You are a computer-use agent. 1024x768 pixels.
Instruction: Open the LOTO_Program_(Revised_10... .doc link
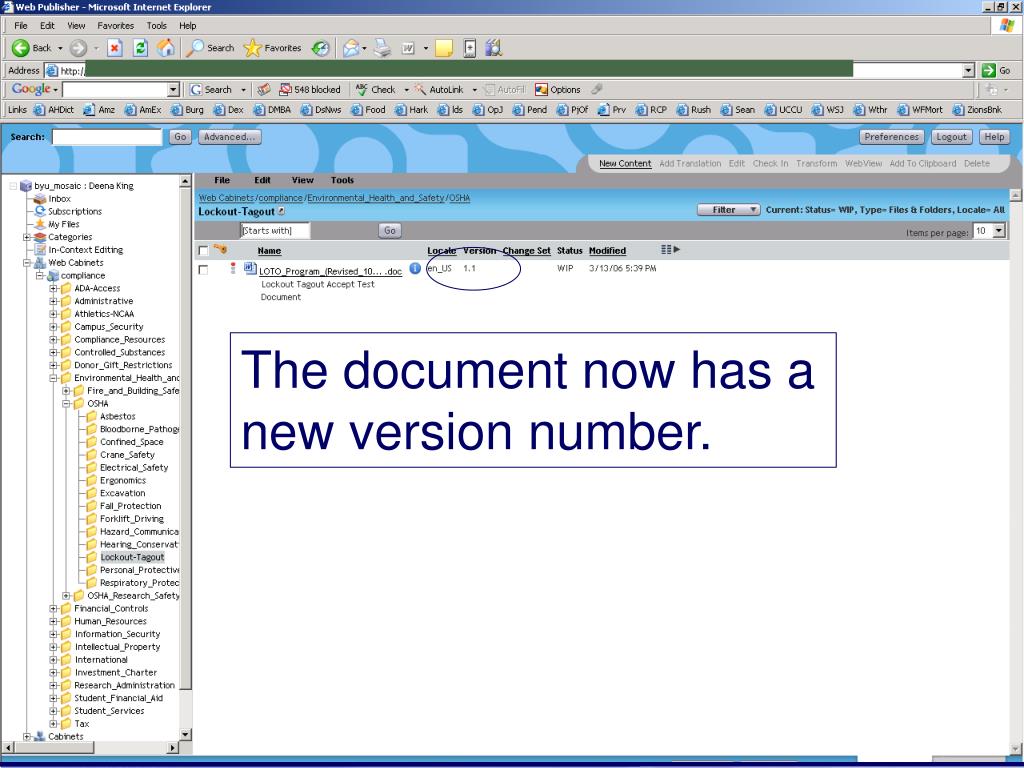[x=330, y=272]
